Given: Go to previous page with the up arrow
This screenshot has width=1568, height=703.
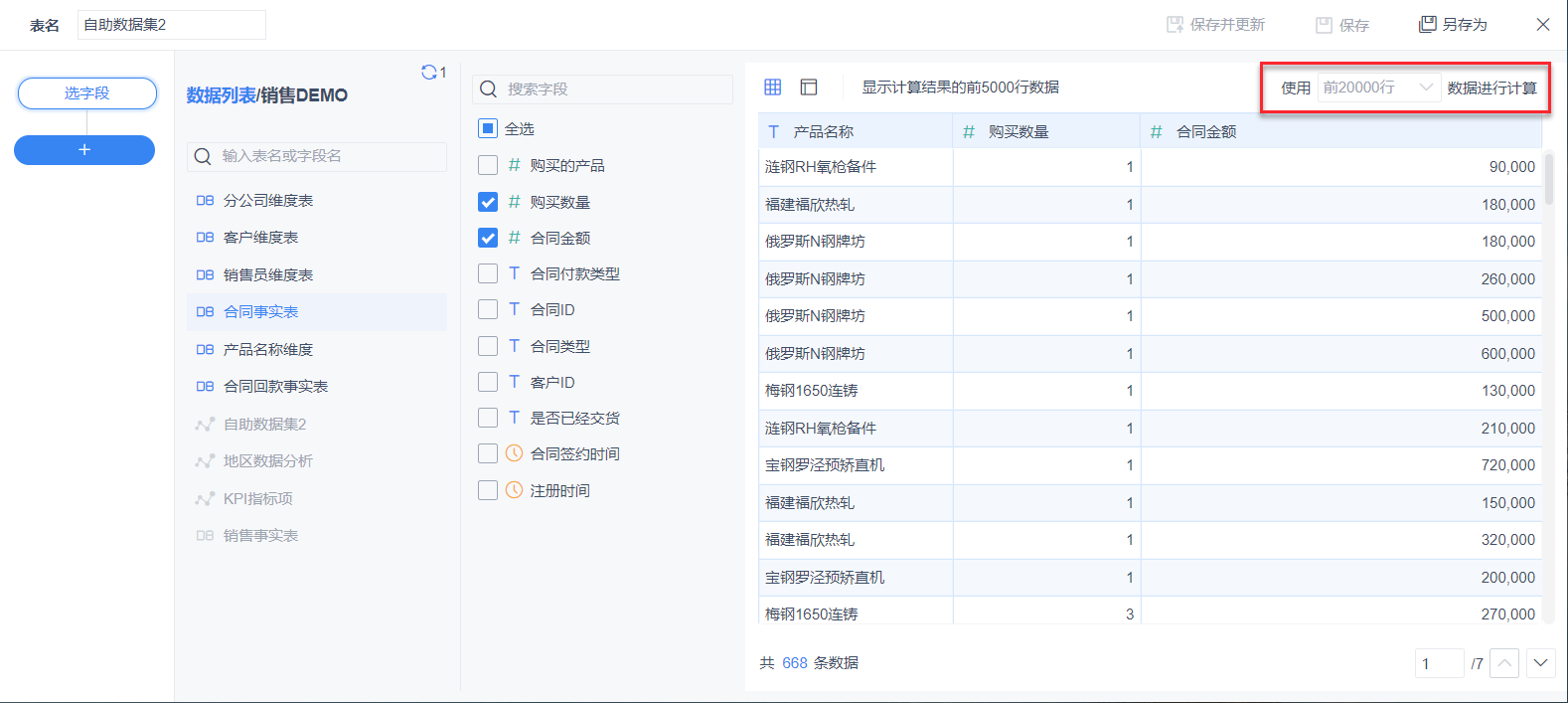Looking at the screenshot, I should tap(1504, 663).
